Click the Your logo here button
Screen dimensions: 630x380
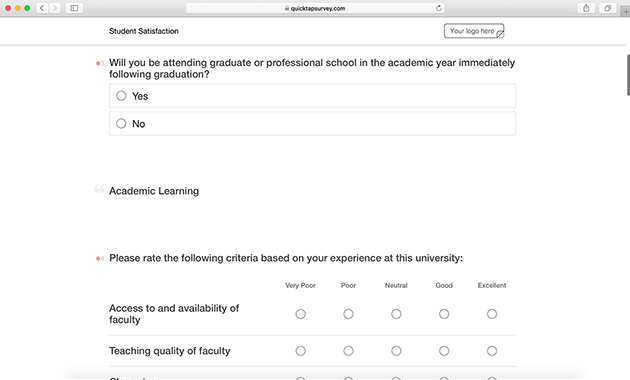click(474, 31)
